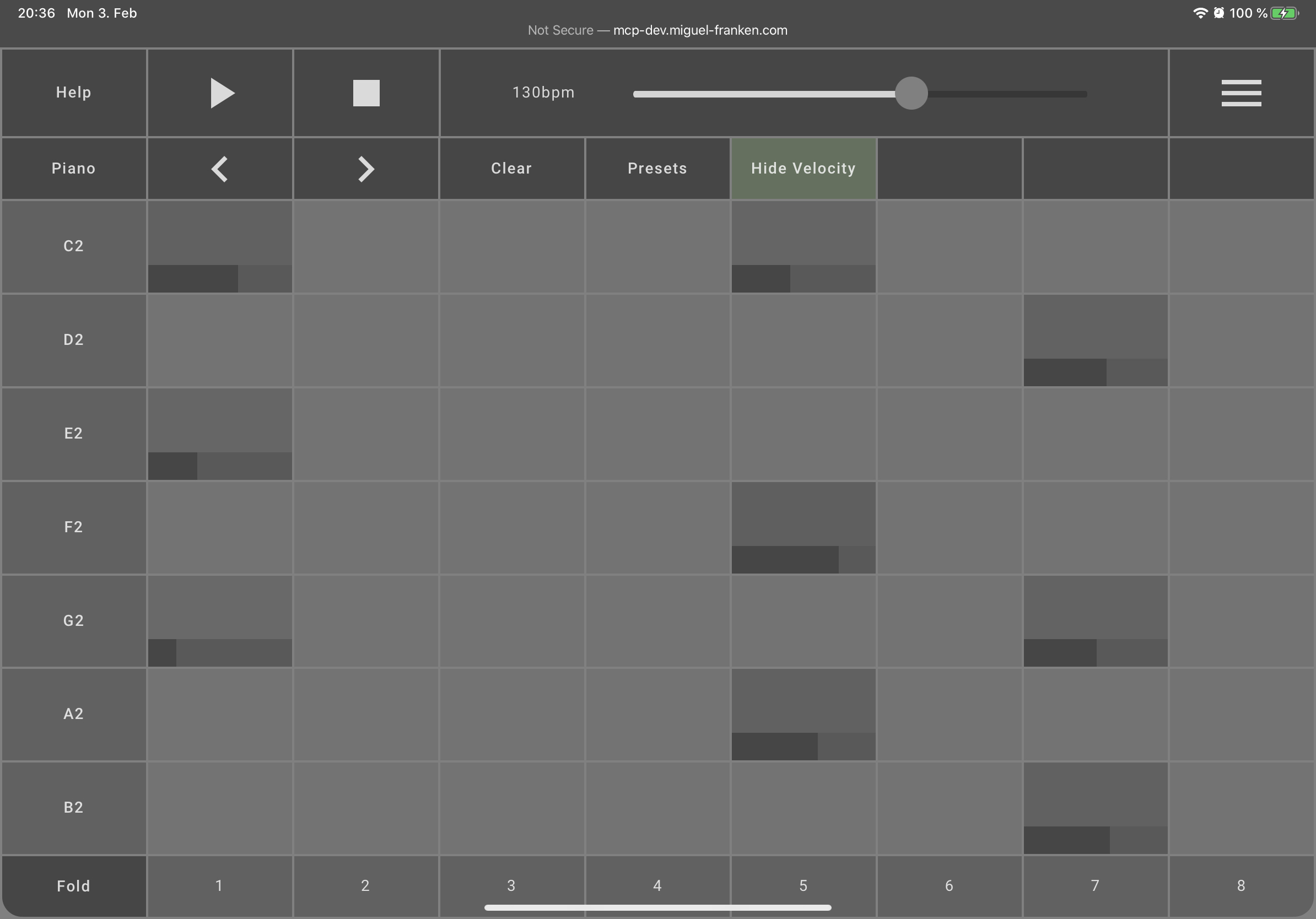Activate step 5 on the F2 row
The height and width of the screenshot is (919, 1316).
804,526
